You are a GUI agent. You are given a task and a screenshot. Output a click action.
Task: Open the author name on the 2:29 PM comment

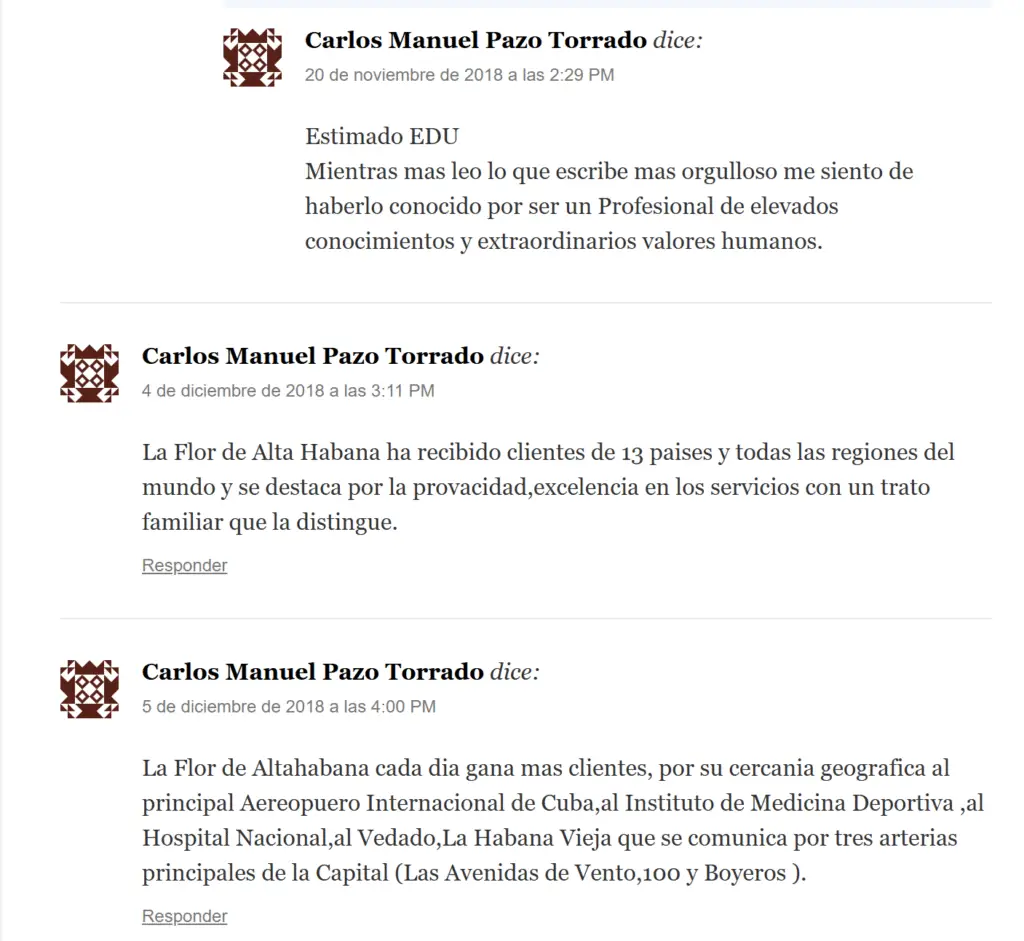point(475,40)
